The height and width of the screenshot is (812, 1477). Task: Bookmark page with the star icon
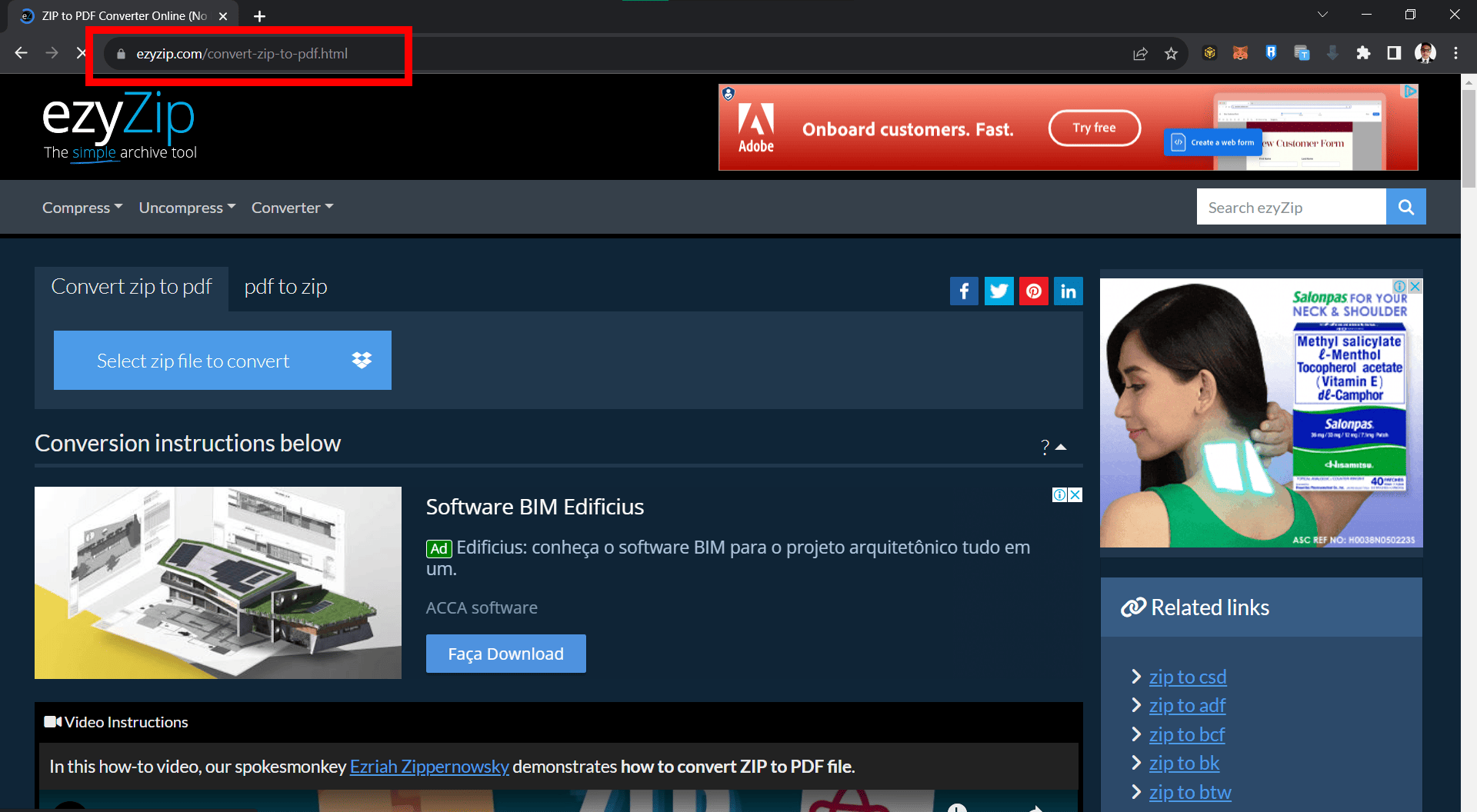tap(1172, 53)
